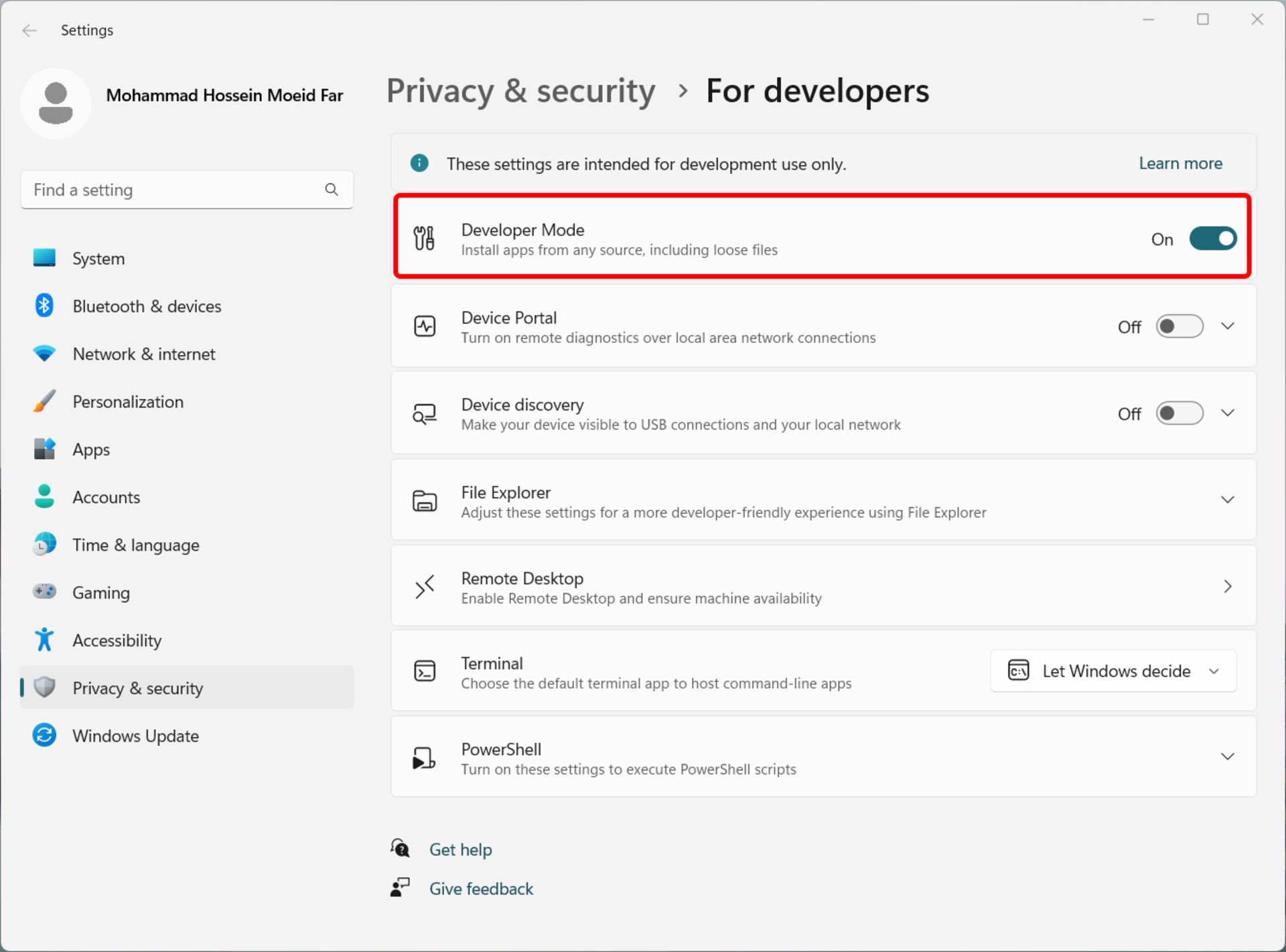Viewport: 1286px width, 952px height.
Task: Click the Terminal row icon
Action: pyautogui.click(x=425, y=671)
